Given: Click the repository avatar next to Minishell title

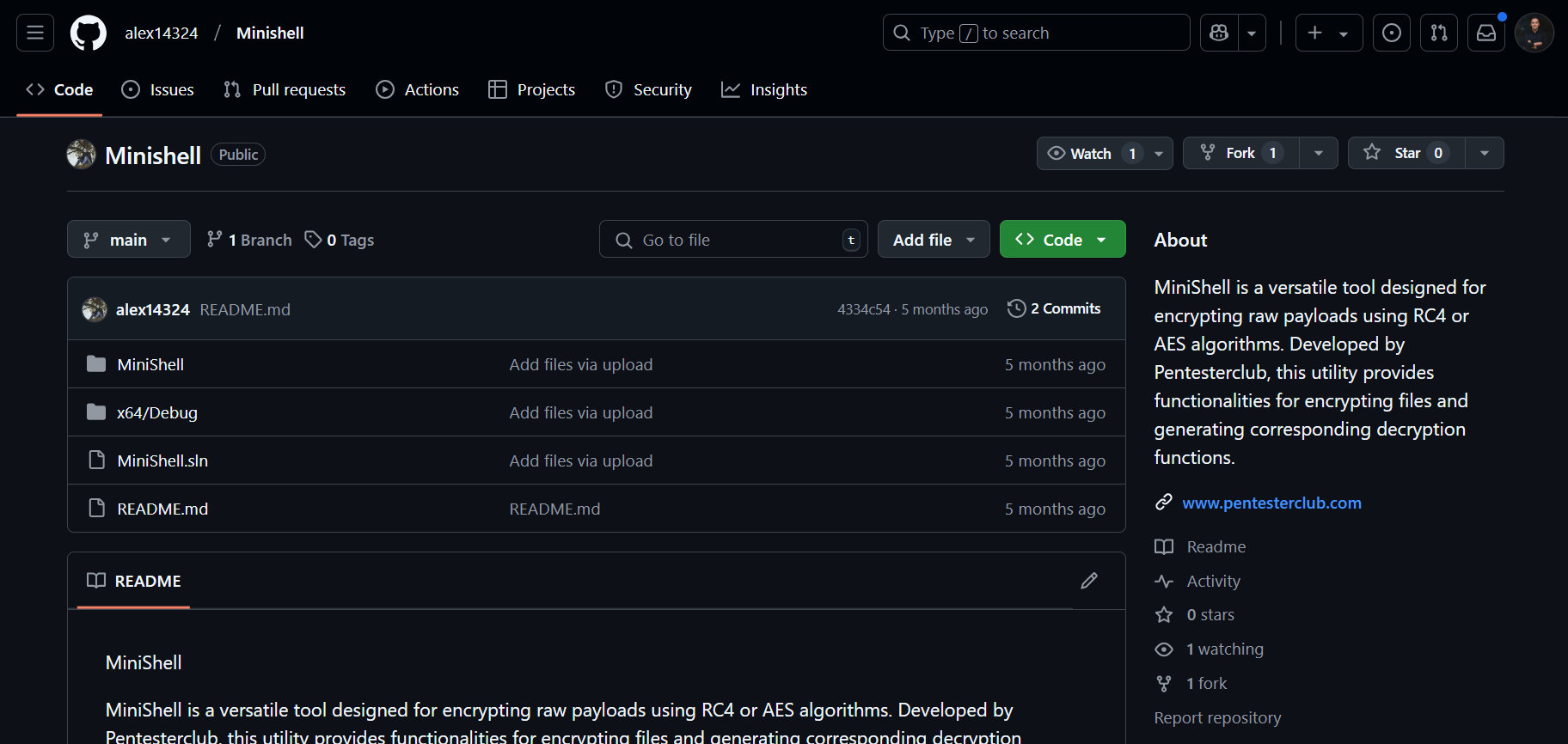Looking at the screenshot, I should pos(81,155).
